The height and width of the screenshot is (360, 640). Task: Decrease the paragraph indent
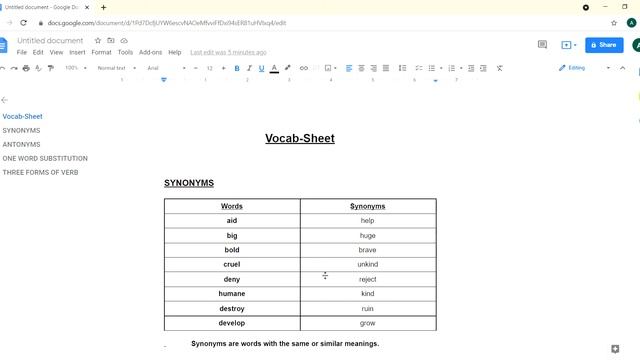pyautogui.click(x=471, y=68)
